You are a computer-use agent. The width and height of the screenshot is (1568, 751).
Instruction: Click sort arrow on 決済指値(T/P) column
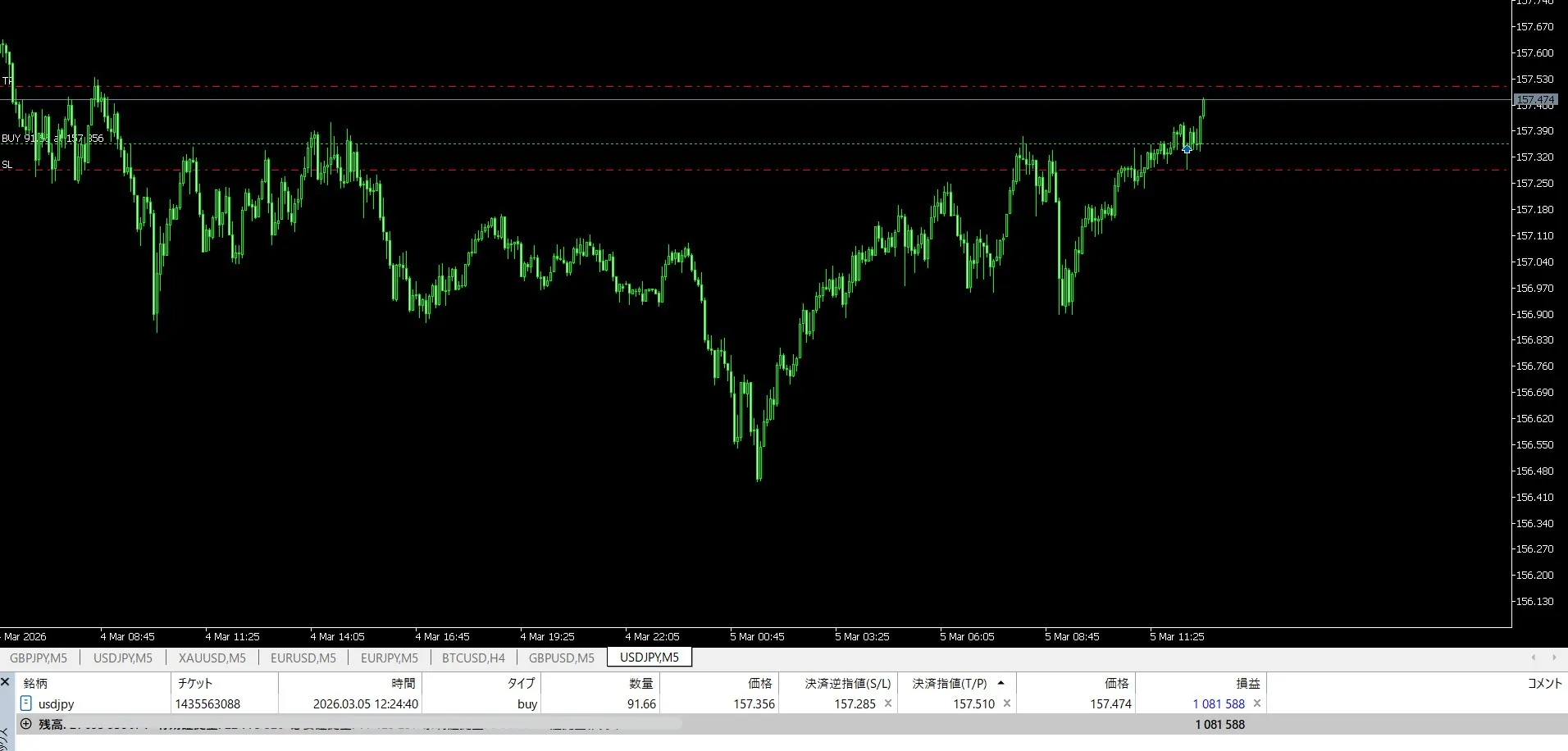point(1001,683)
